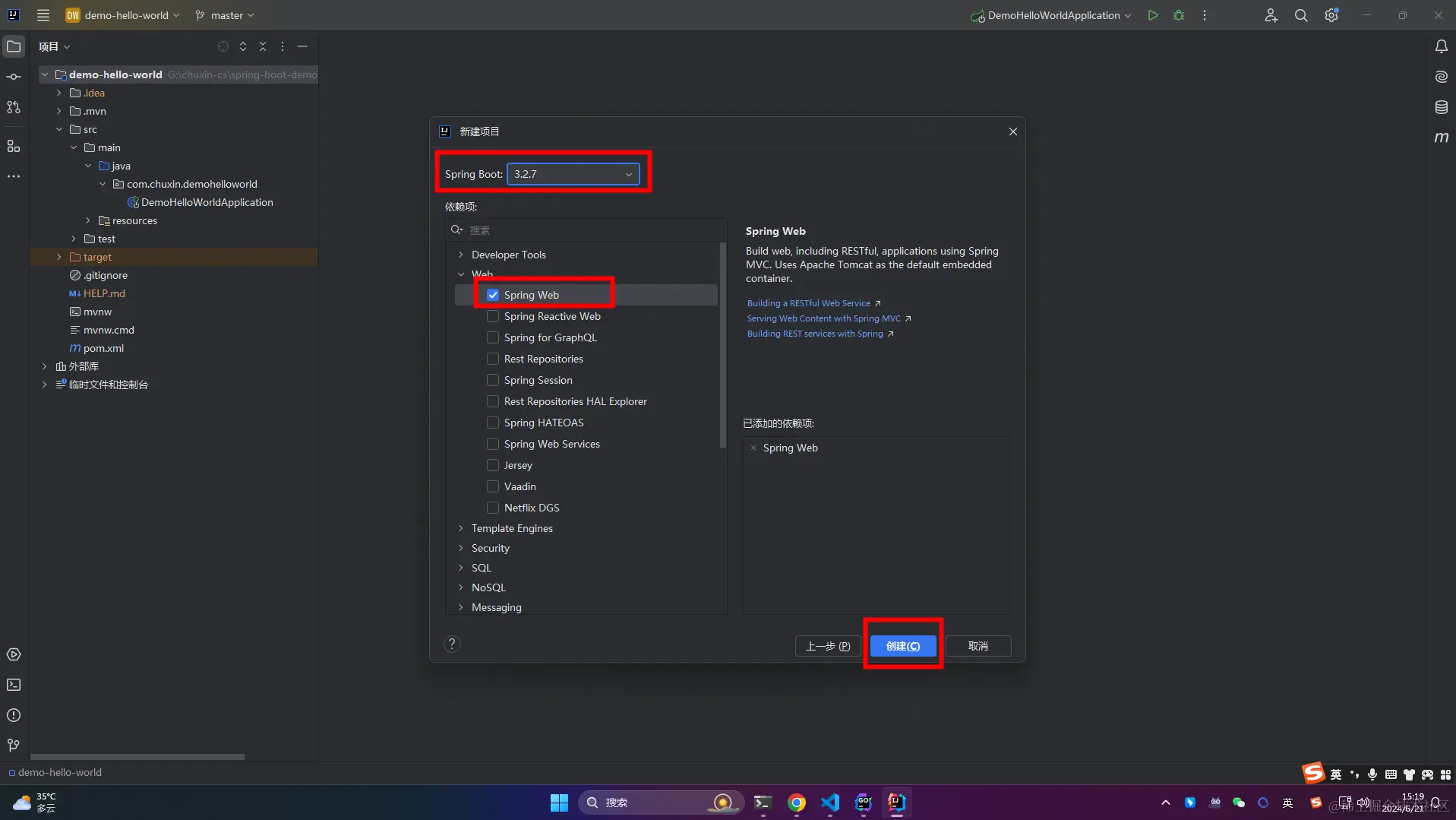Check Spring Reactive Web

(x=493, y=316)
